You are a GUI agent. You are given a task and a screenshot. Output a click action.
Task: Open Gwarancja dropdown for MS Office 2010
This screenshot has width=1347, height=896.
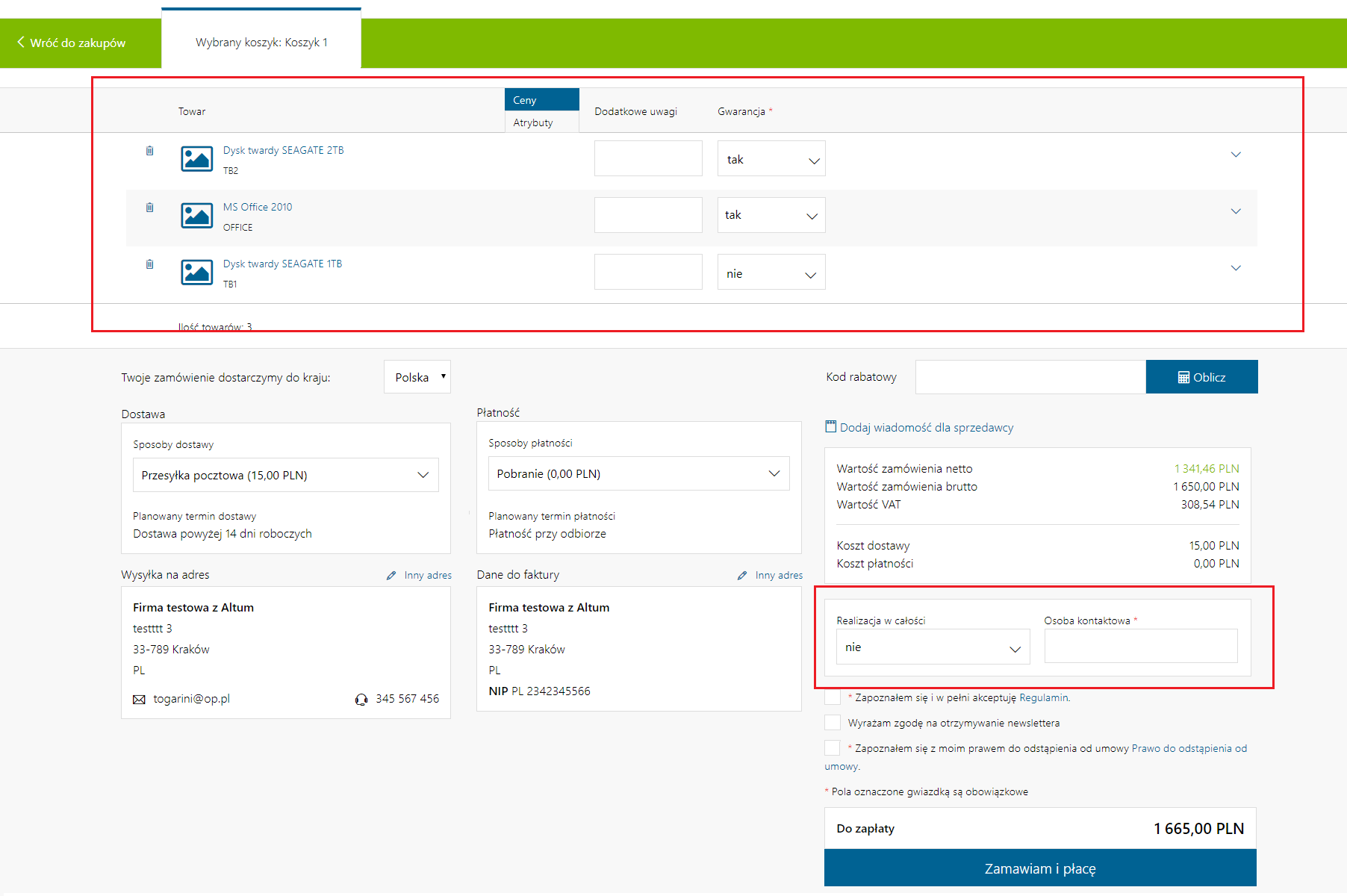[x=771, y=215]
